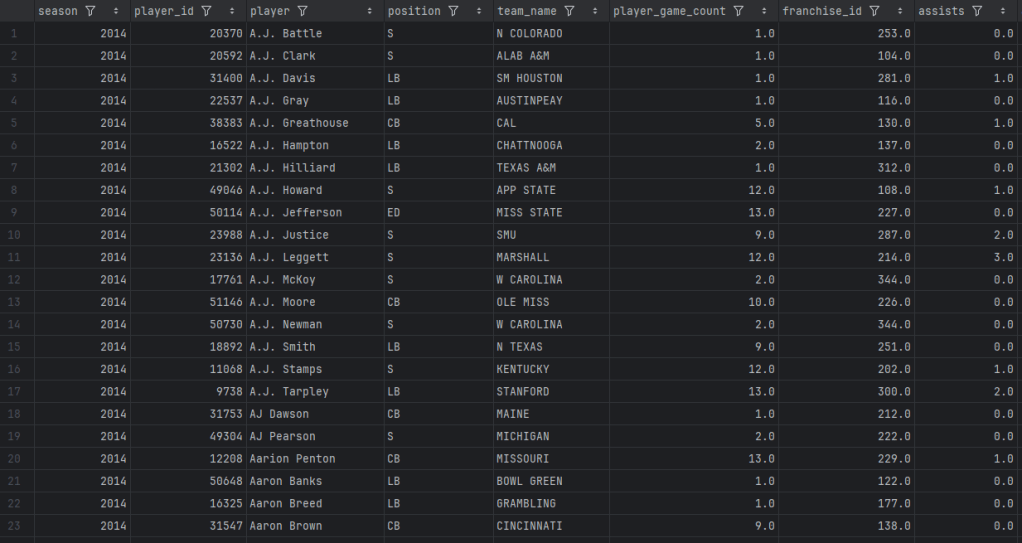Click the franchise_id filter icon

click(x=874, y=11)
